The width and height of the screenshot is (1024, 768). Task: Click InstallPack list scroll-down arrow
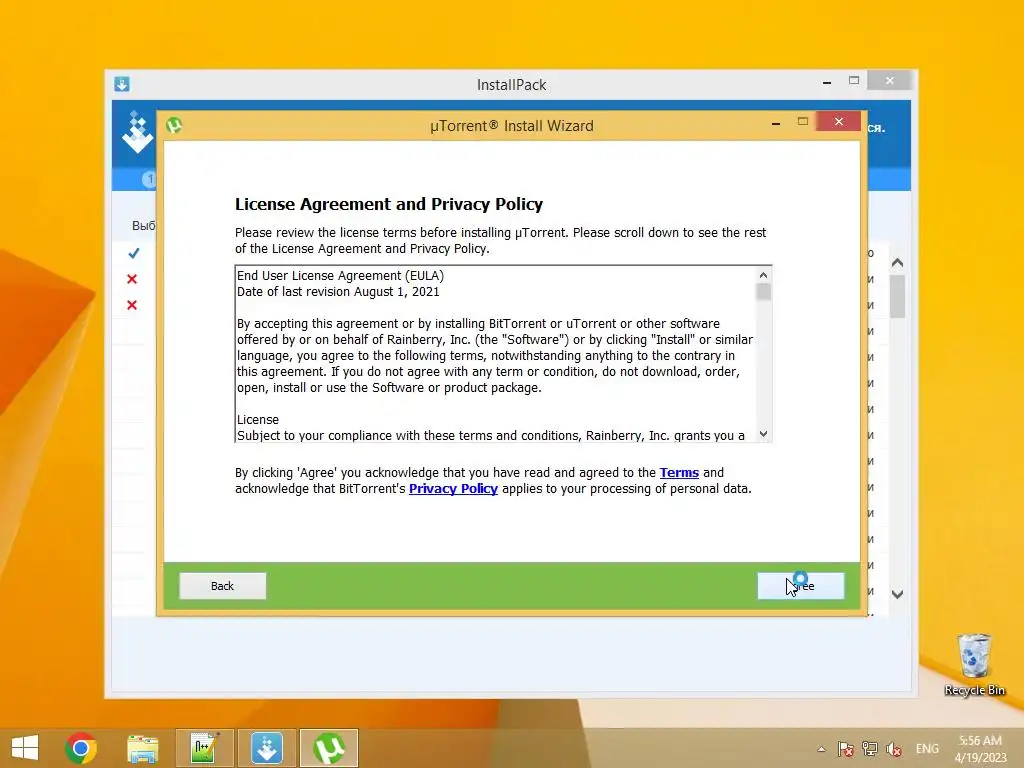pos(897,594)
